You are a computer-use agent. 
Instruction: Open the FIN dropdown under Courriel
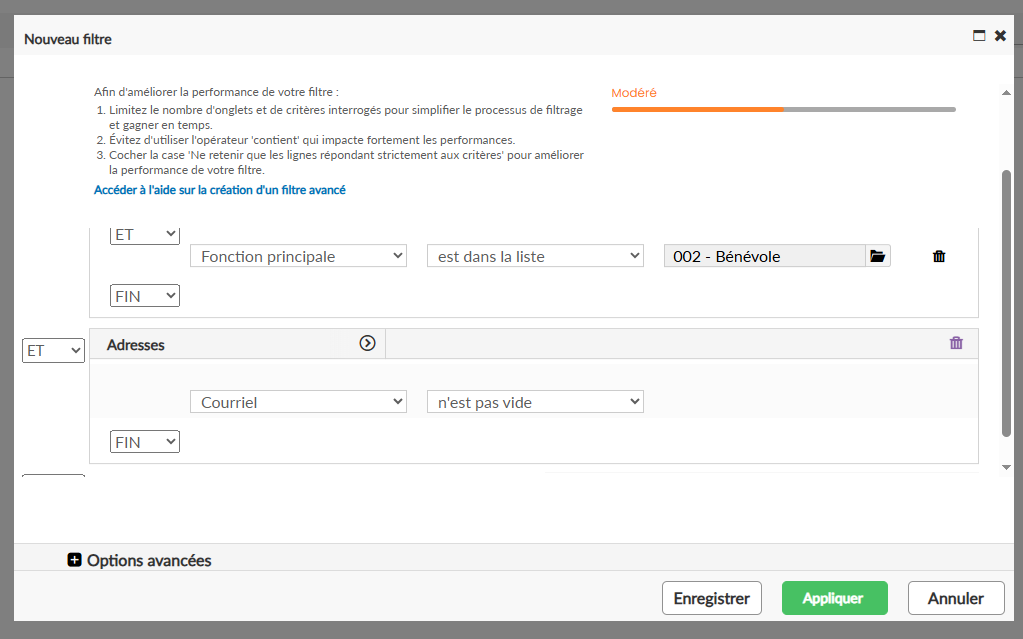(x=145, y=442)
